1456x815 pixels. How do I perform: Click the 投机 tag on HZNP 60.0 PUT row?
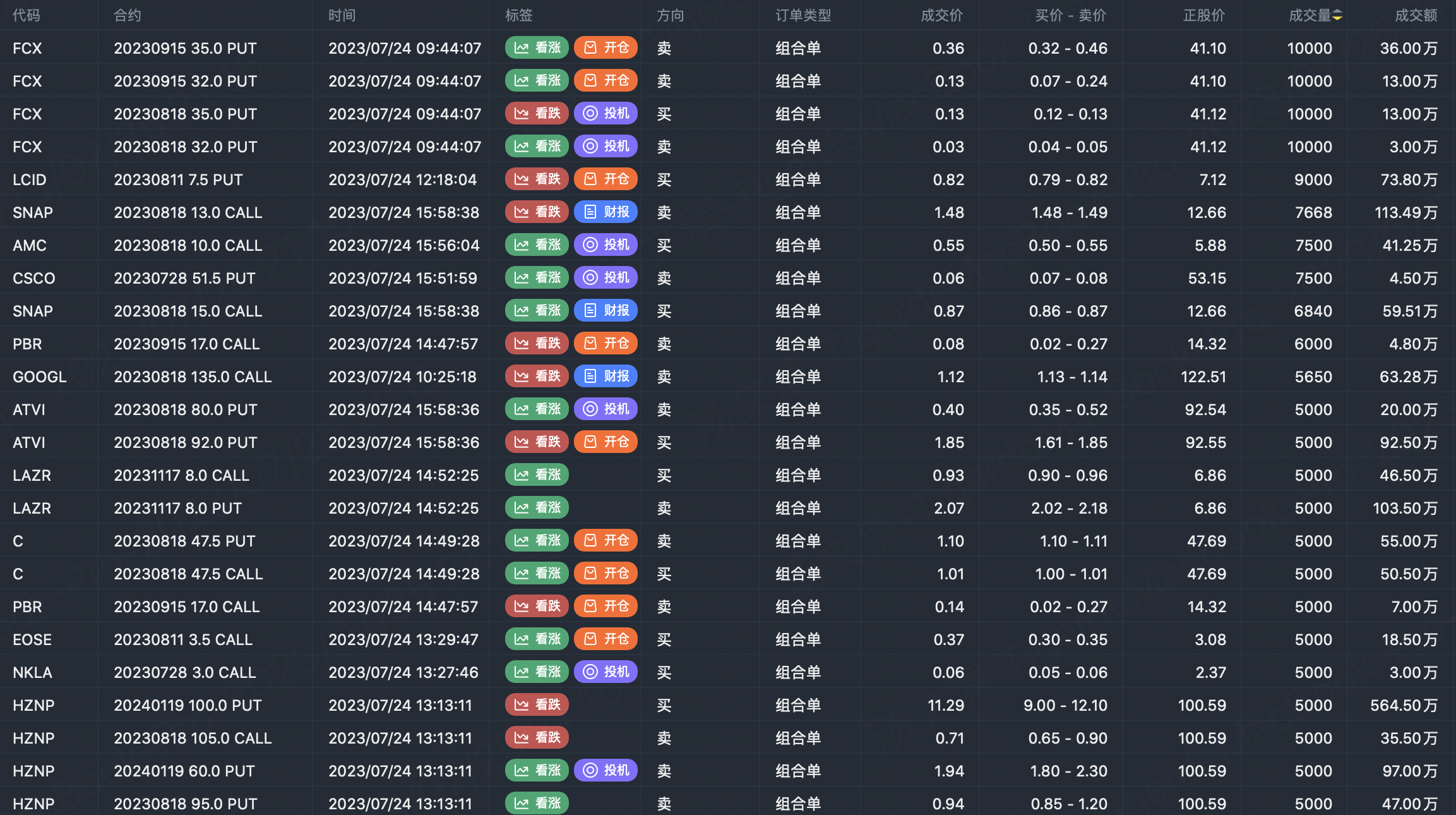pos(606,771)
